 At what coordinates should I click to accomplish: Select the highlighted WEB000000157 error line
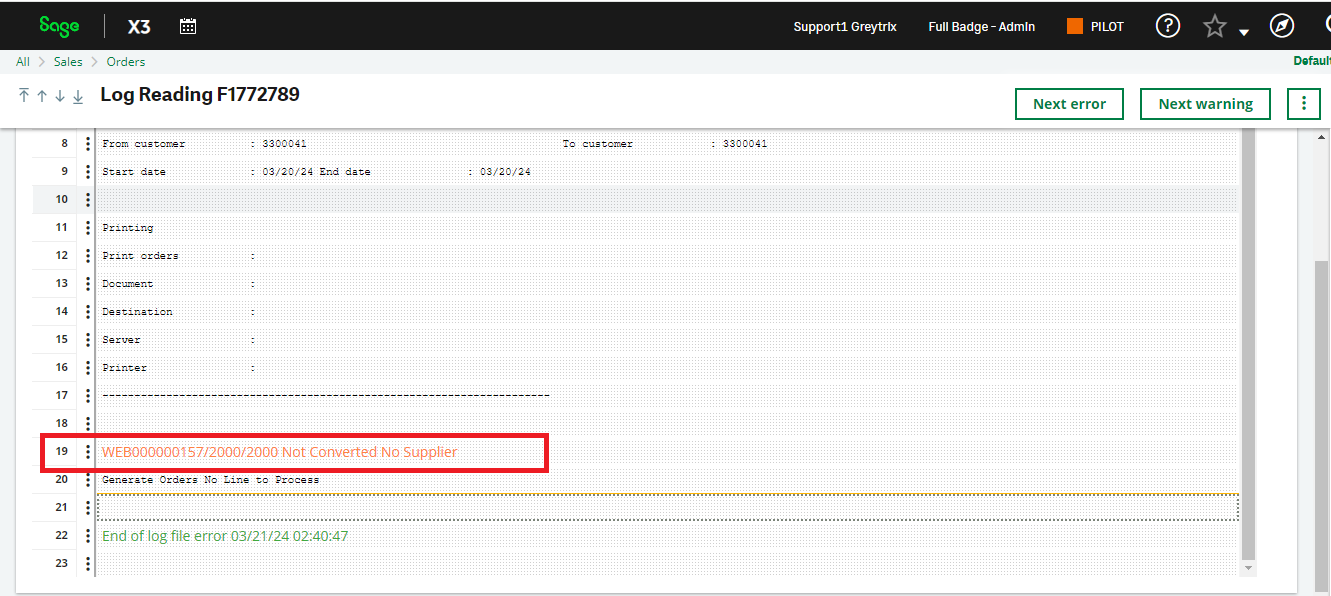coord(280,451)
